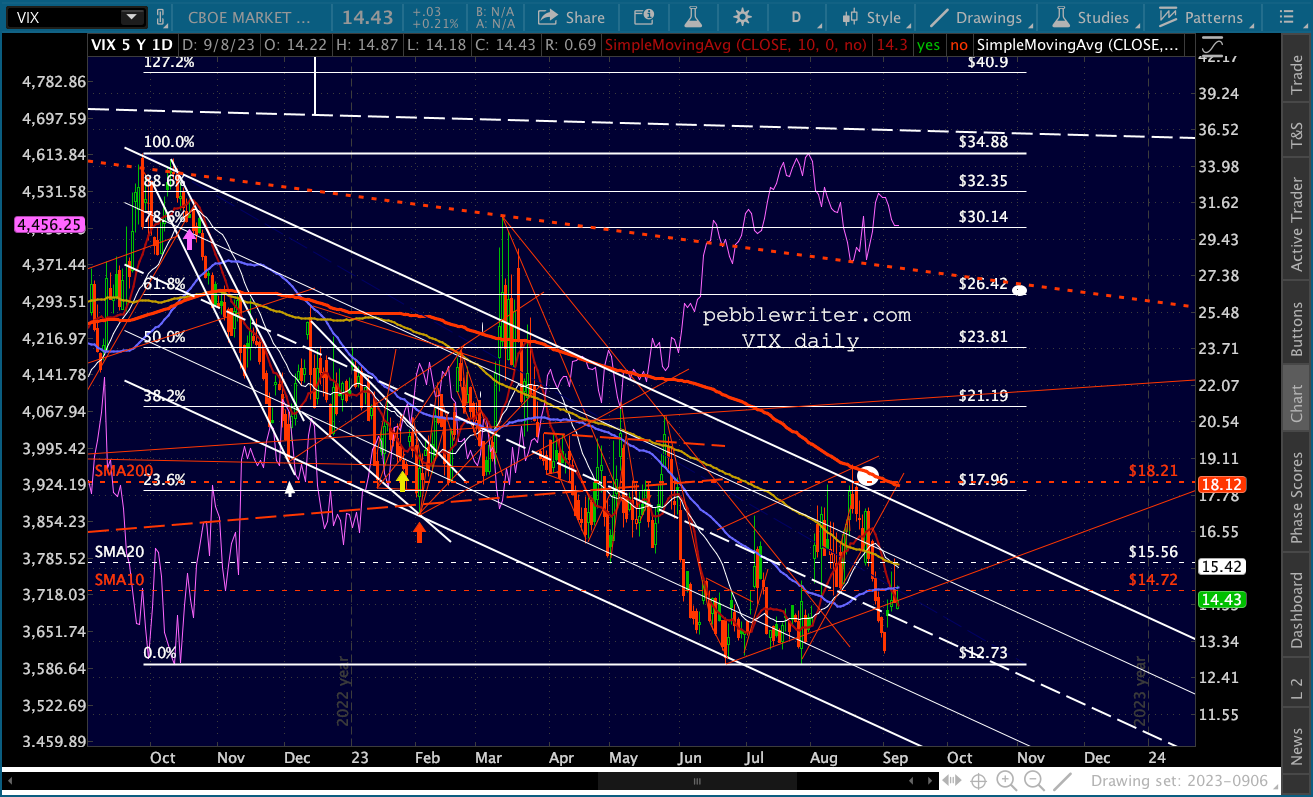Open the D timeframe aggregation dropdown
The height and width of the screenshot is (797, 1313).
(797, 17)
